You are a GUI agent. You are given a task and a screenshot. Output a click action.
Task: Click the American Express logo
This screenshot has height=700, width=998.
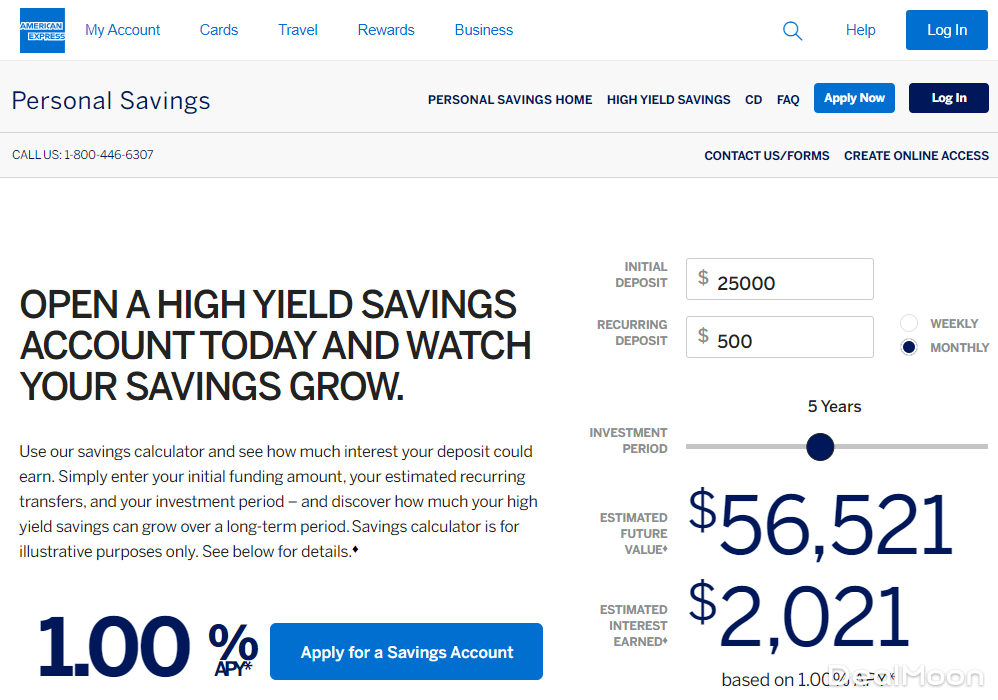click(x=42, y=30)
